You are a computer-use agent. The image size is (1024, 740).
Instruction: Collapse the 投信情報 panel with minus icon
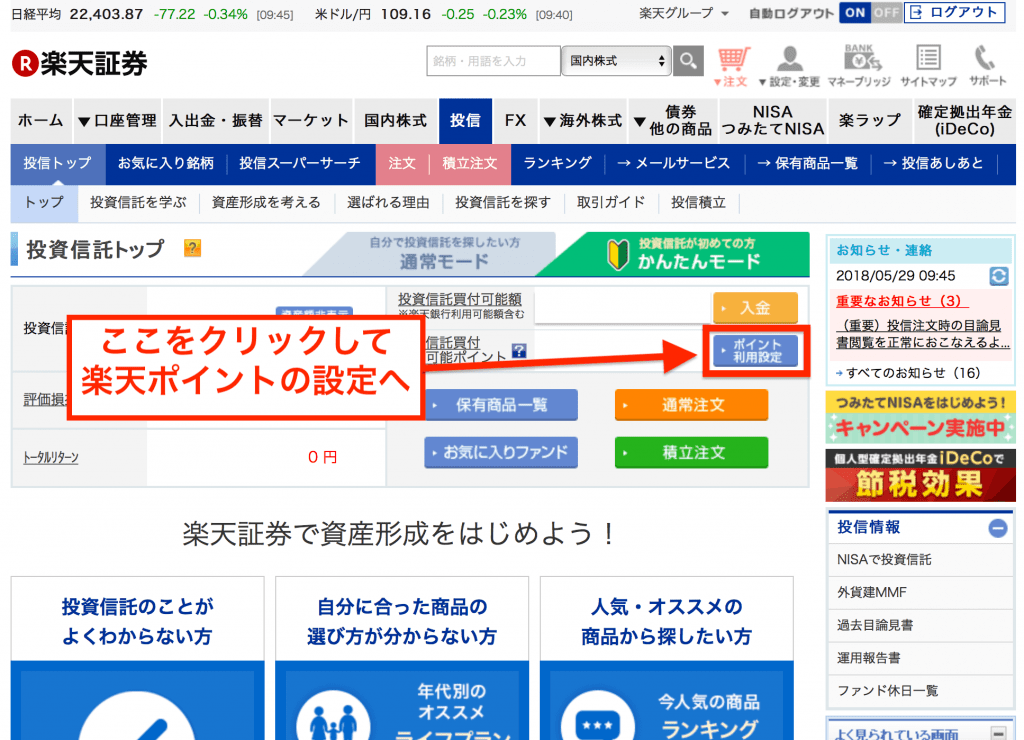(997, 528)
